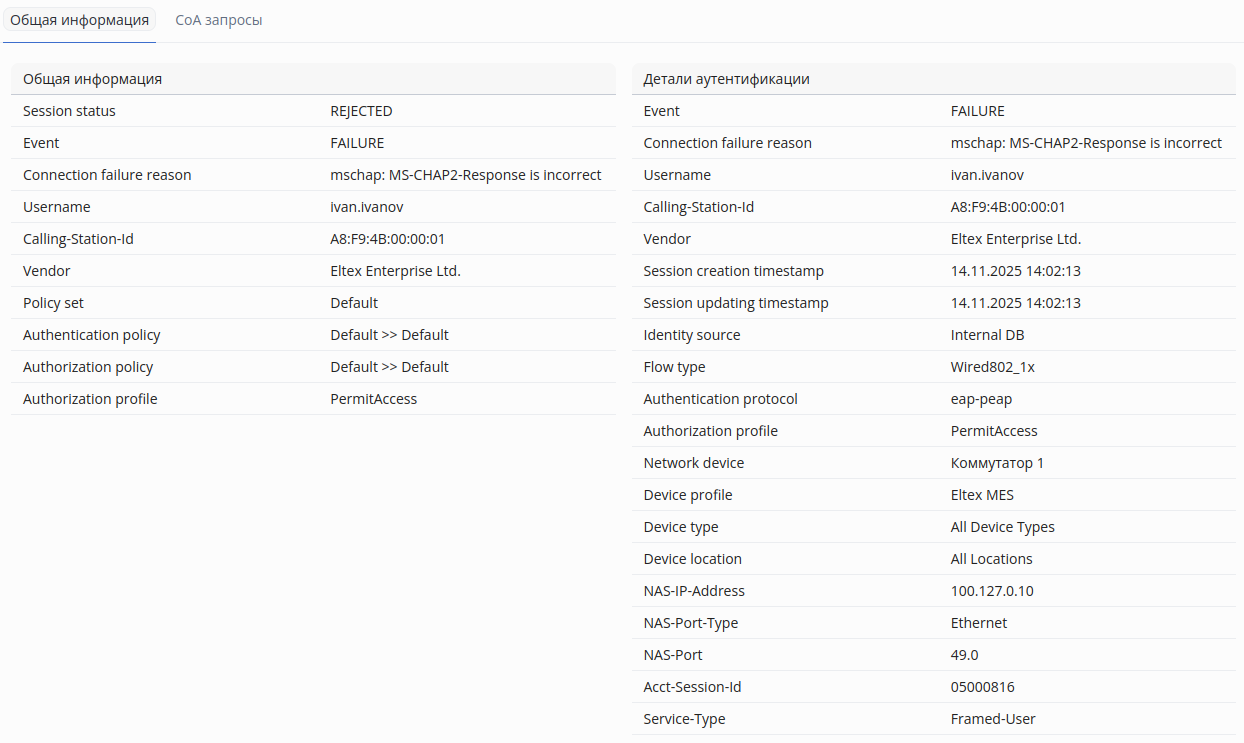
Task: Click the Acct-Session-Id value 05000816
Action: 982,687
